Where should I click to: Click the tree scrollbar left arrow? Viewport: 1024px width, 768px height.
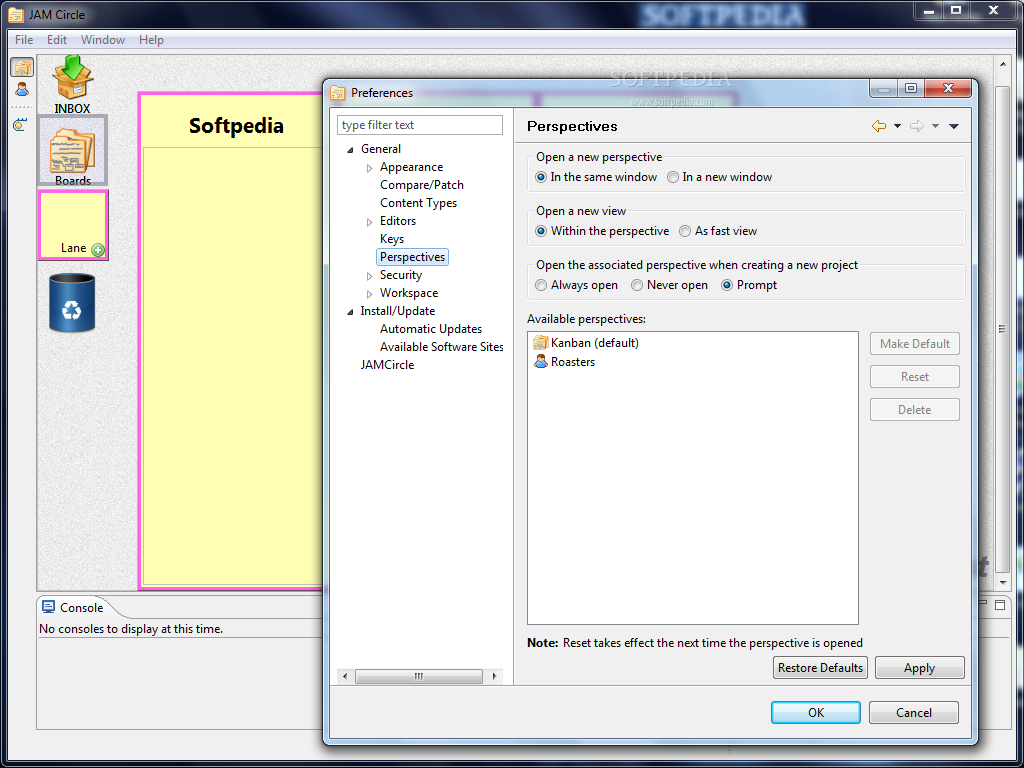tap(345, 676)
